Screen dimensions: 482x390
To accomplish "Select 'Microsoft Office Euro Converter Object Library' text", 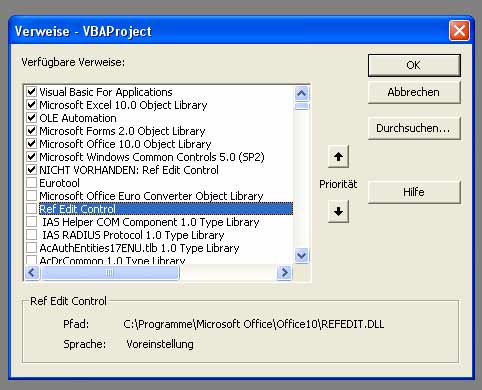I will [151, 196].
